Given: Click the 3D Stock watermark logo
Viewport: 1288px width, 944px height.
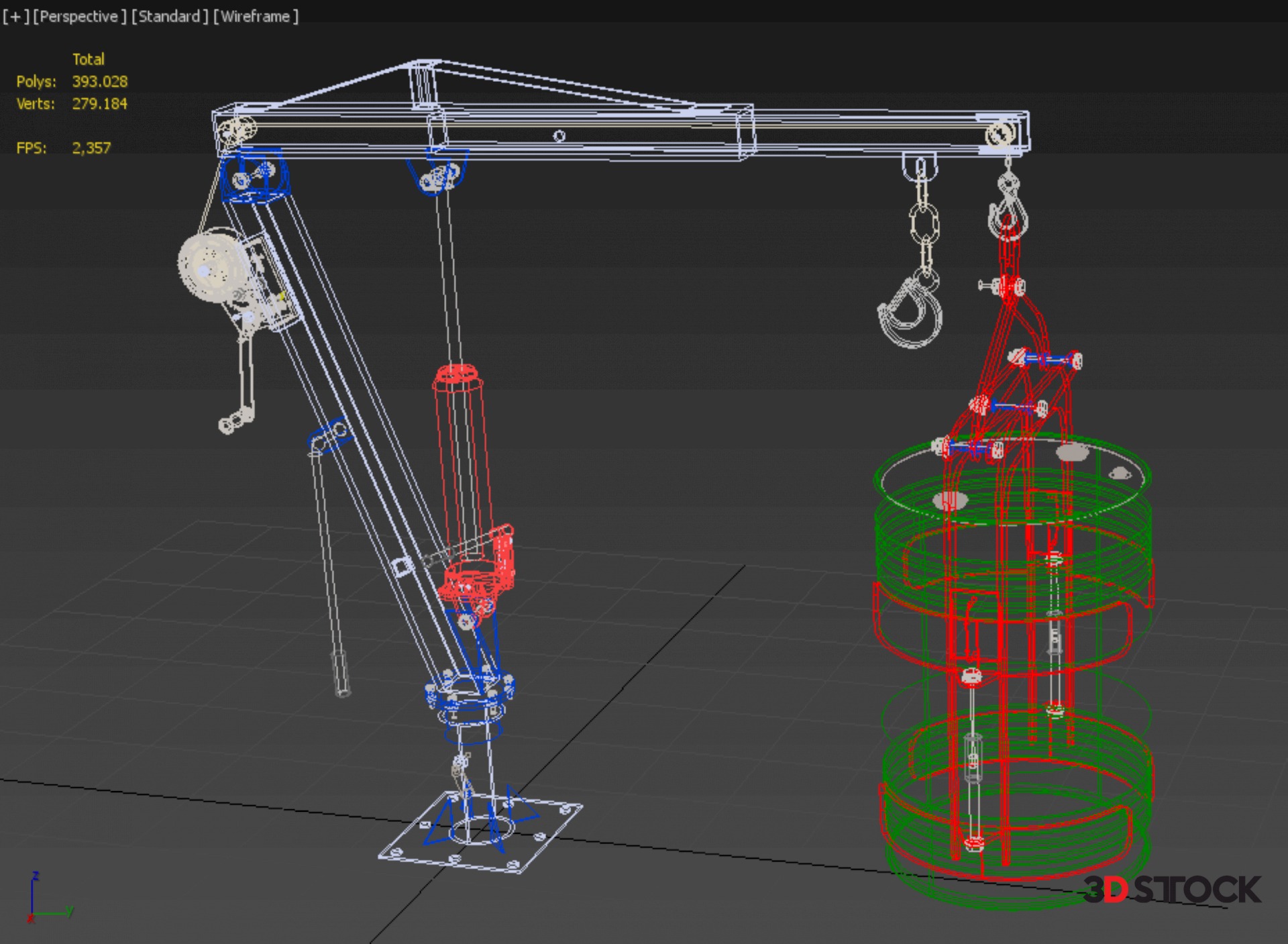Looking at the screenshot, I should click(1173, 890).
